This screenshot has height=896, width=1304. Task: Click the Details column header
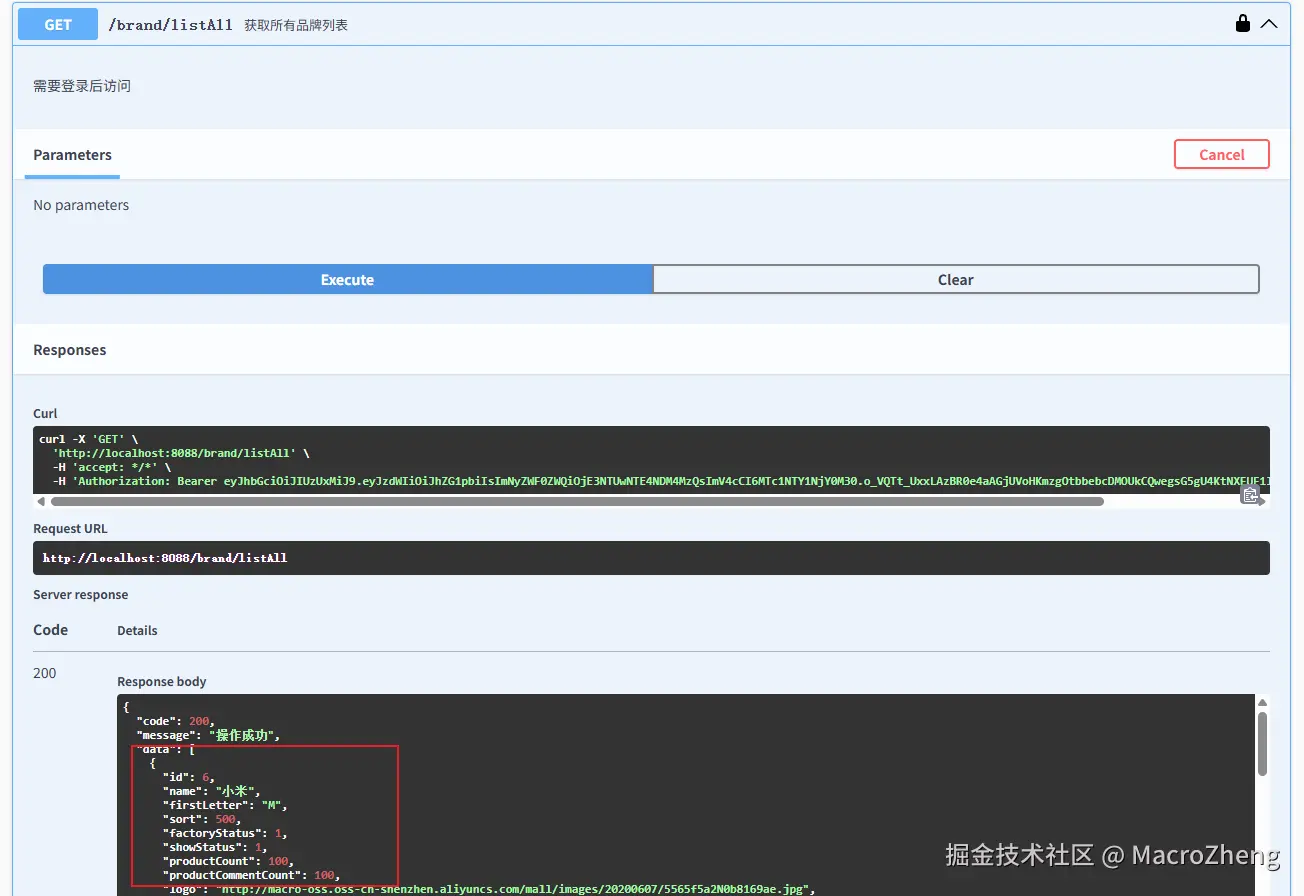coord(136,630)
